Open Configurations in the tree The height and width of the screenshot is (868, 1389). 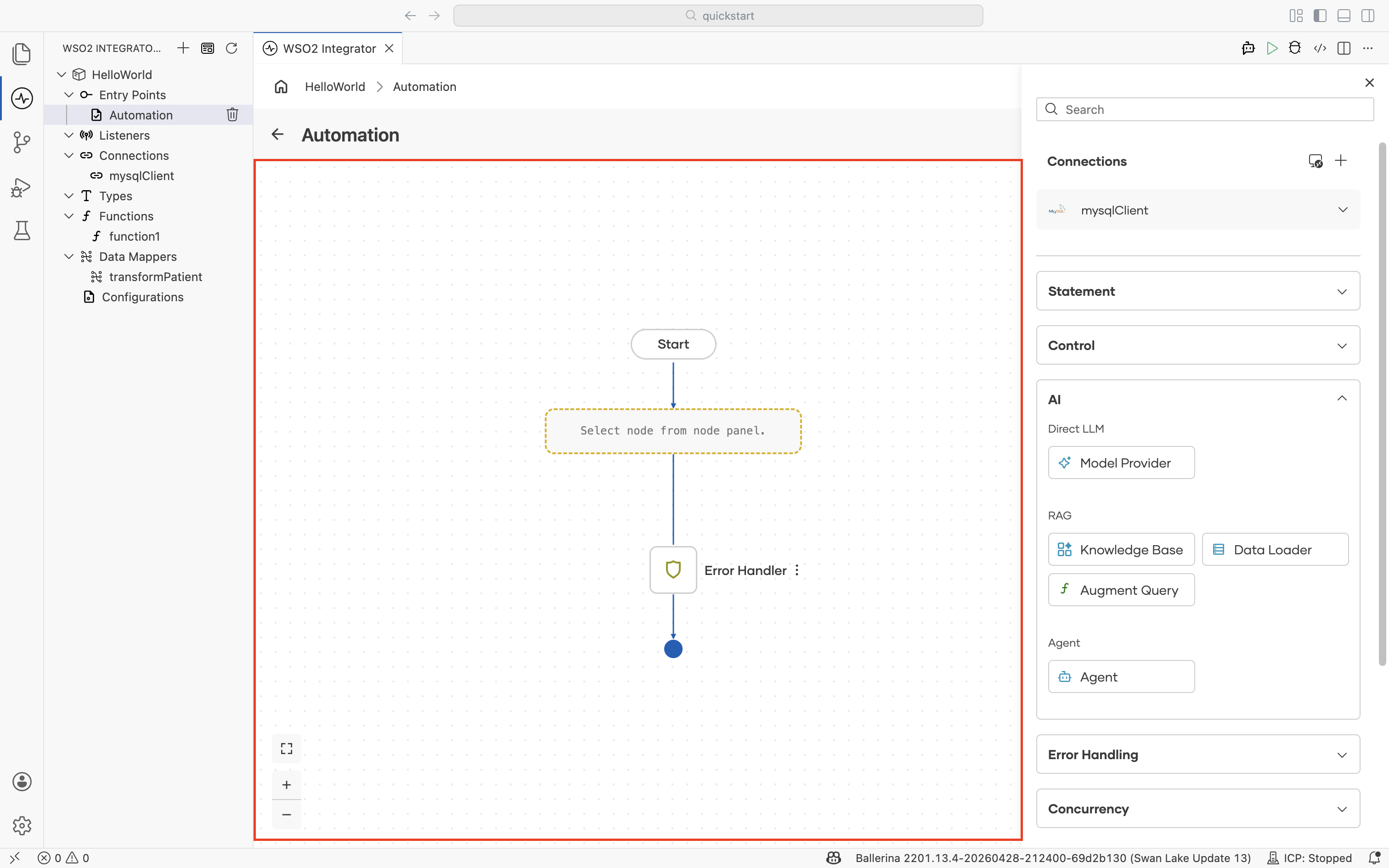click(x=142, y=297)
